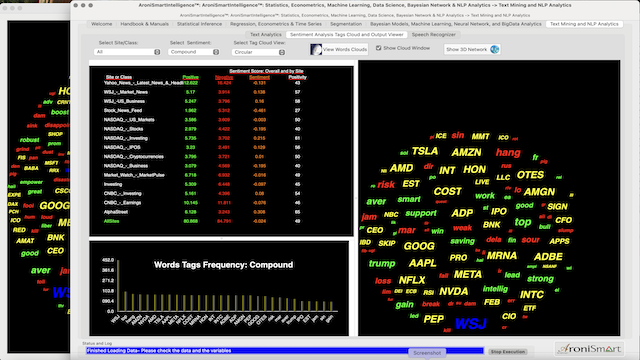Open Regression, Econometrics & Time Series tab

point(276,24)
